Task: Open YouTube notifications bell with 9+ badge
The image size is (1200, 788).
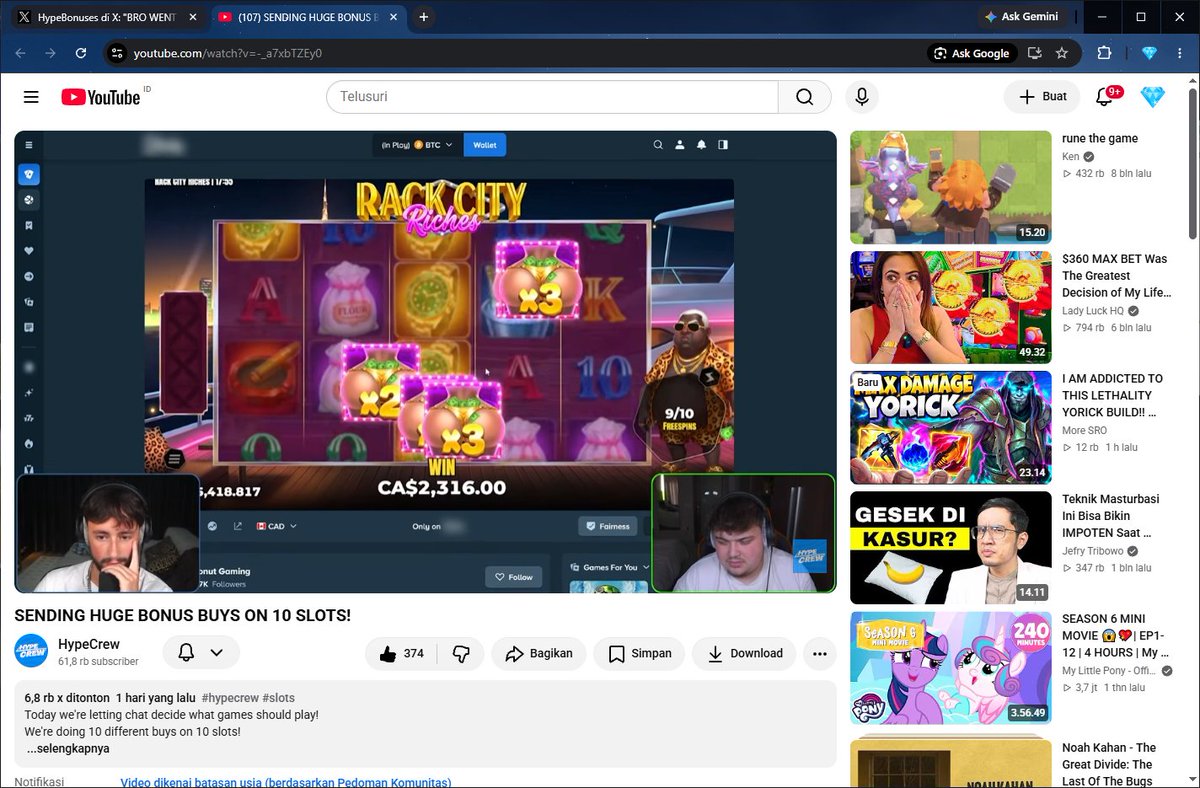Action: click(x=1105, y=97)
